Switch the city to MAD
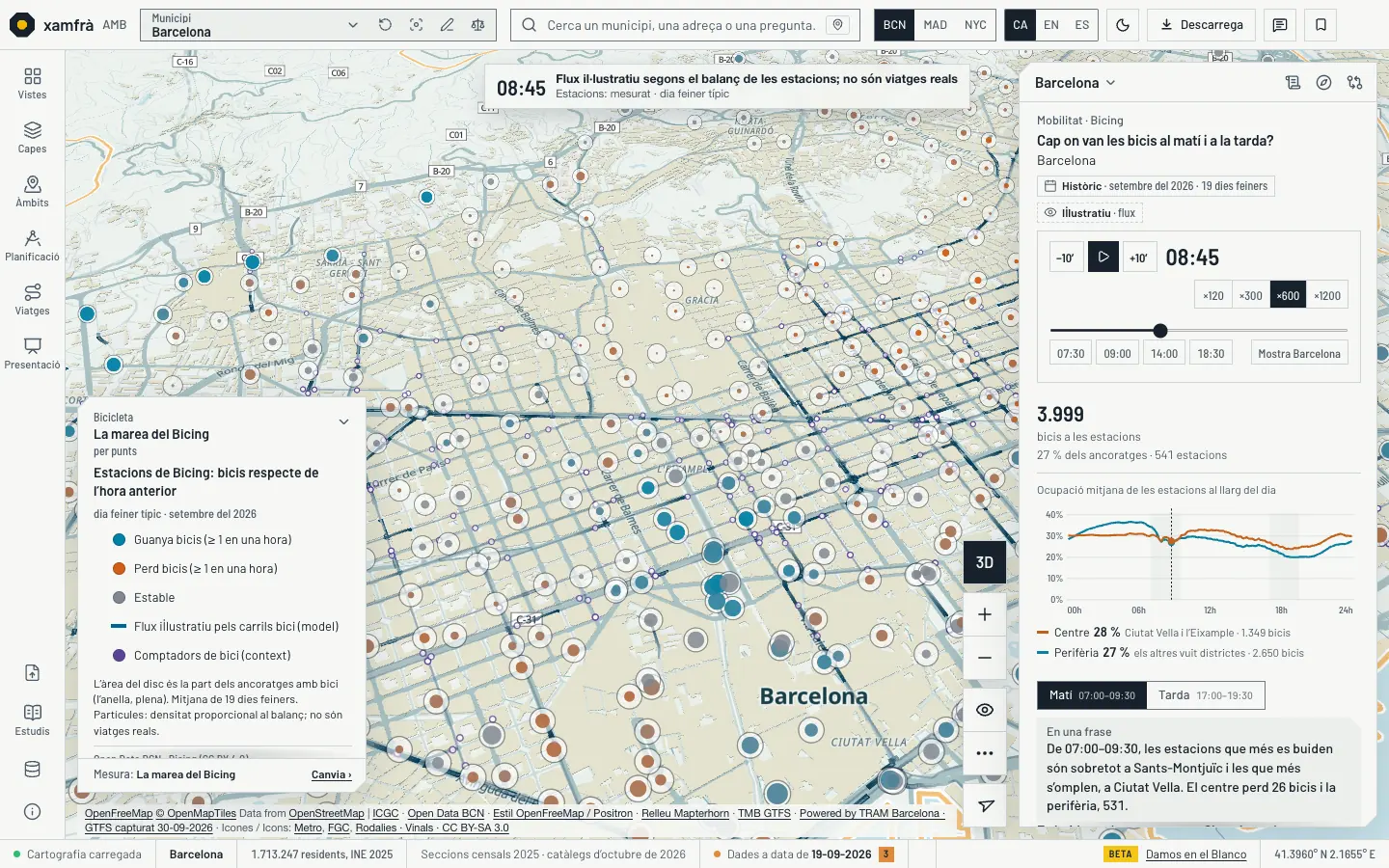This screenshot has height=868, width=1389. pos(935,25)
